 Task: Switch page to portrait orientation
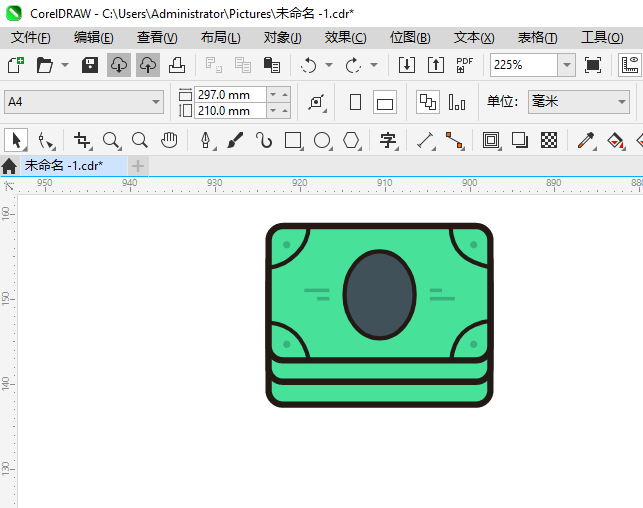tap(355, 102)
